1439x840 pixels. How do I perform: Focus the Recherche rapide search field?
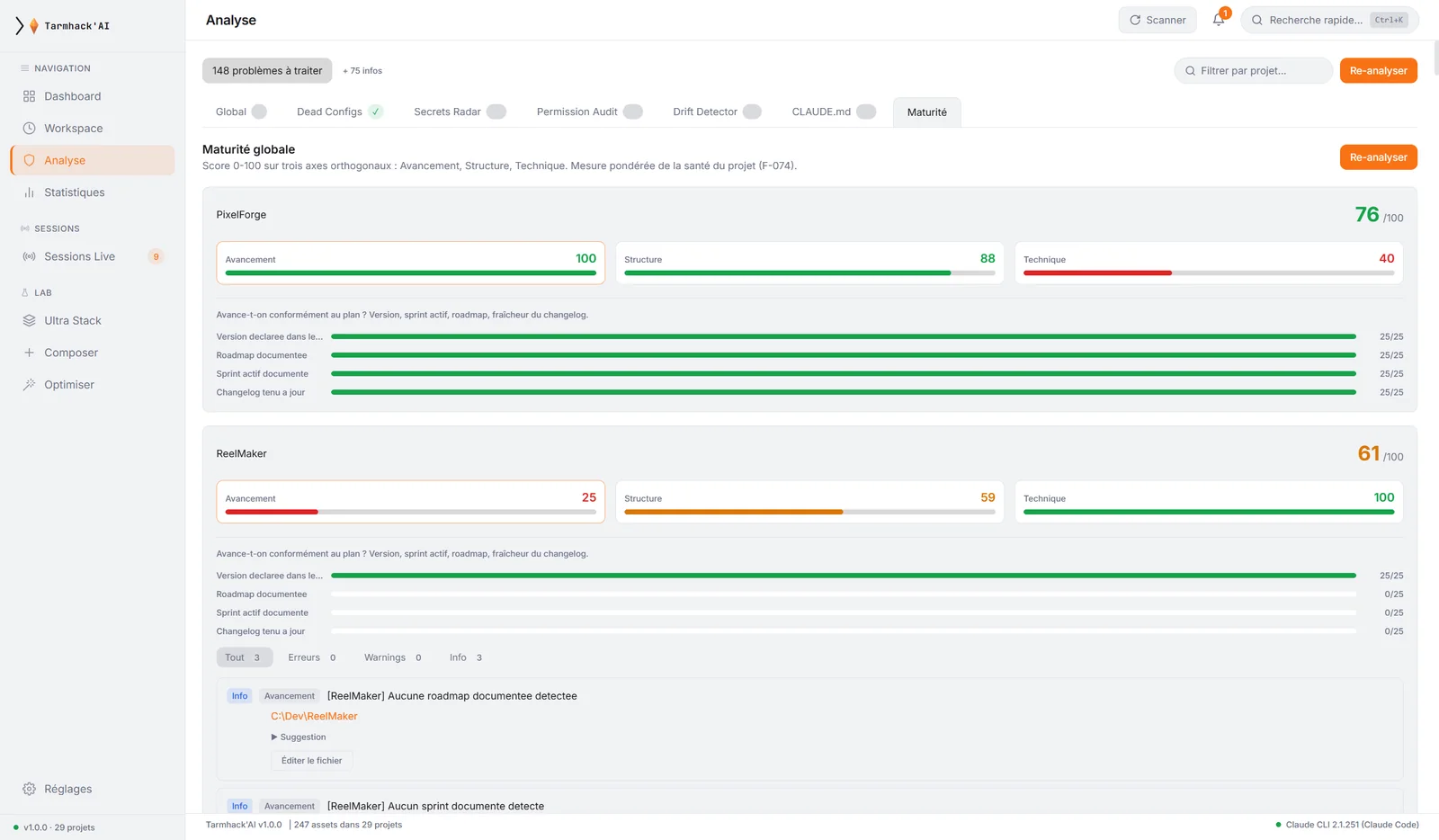(1329, 20)
